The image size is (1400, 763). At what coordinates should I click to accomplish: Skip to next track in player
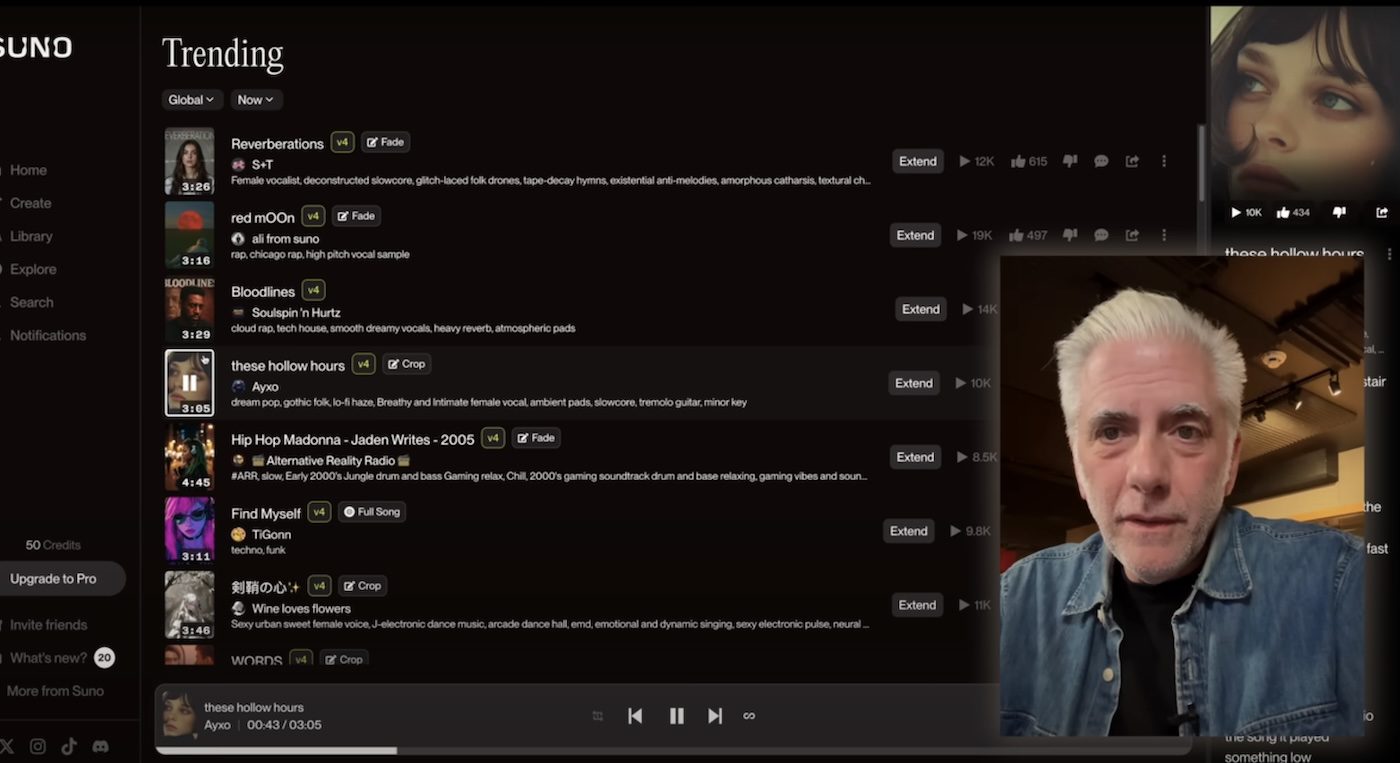coord(715,716)
